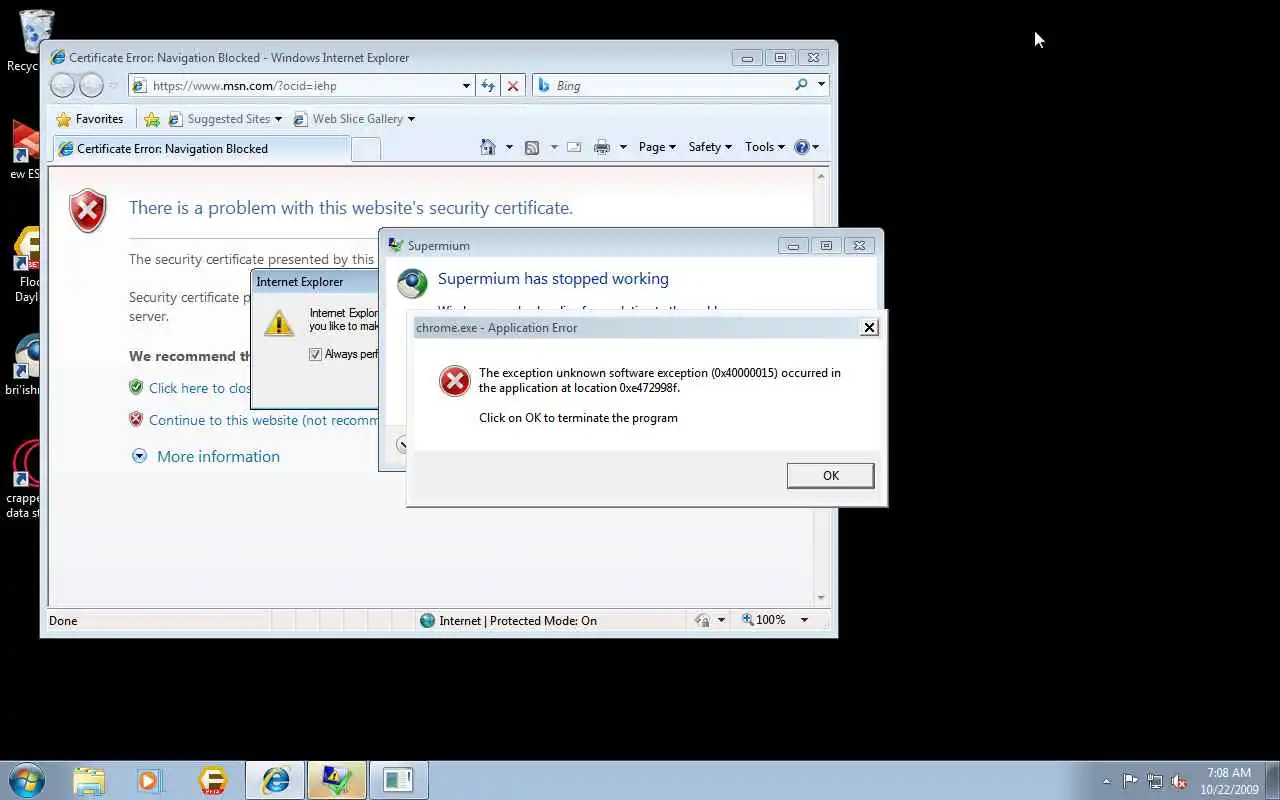Click OK in the chrome.exe error dialog

click(830, 476)
